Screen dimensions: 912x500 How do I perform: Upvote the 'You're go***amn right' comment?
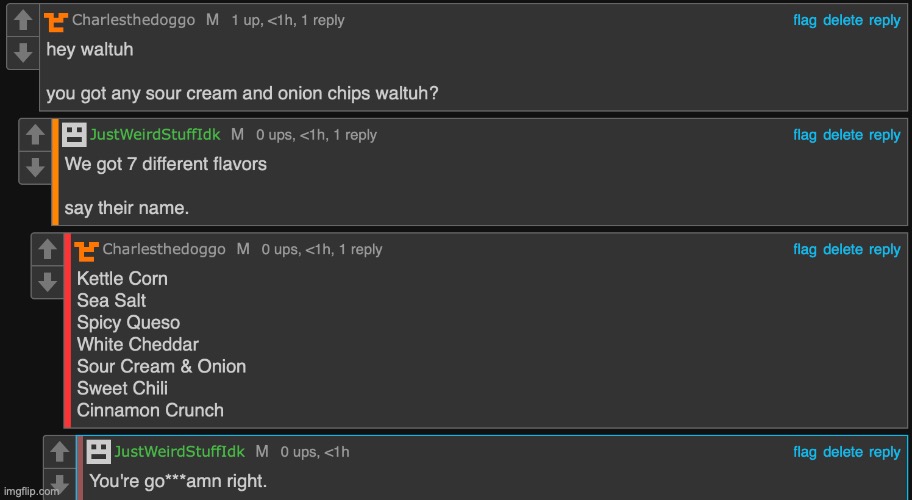59,452
